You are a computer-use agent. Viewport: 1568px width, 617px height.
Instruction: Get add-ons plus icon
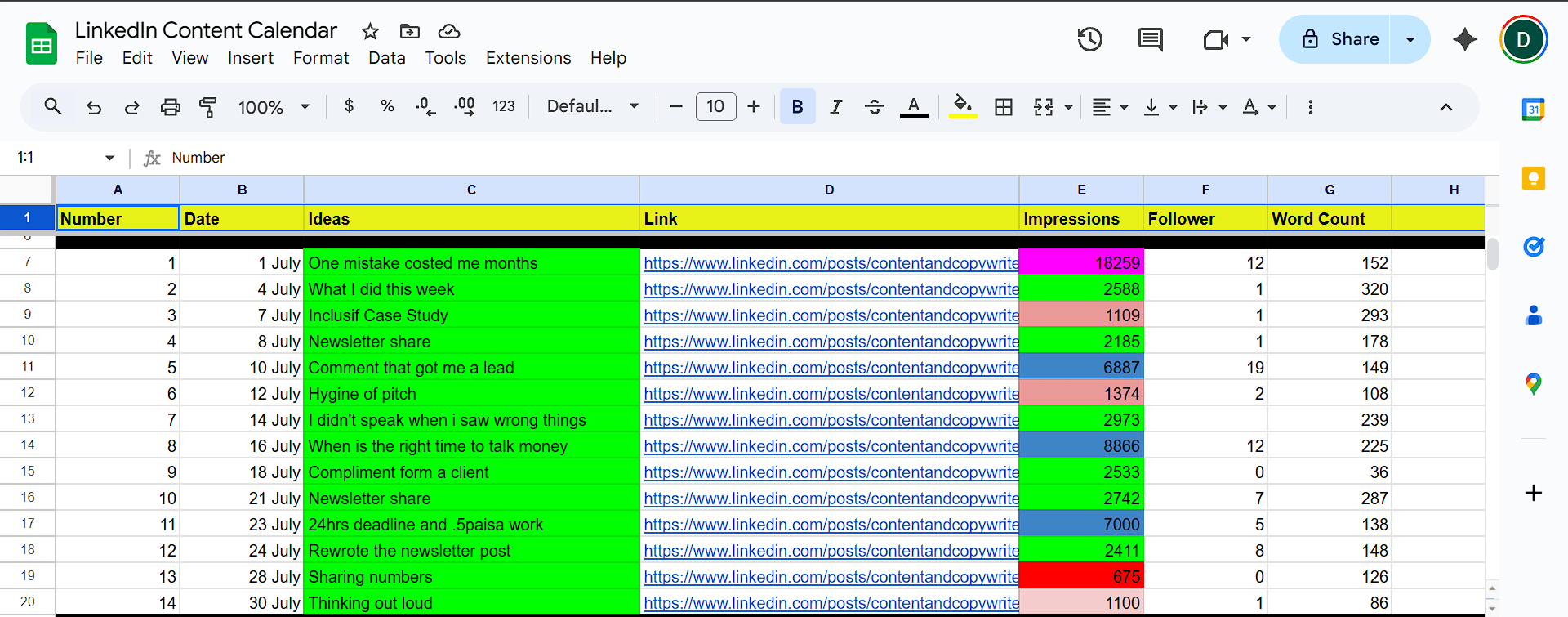[1533, 493]
